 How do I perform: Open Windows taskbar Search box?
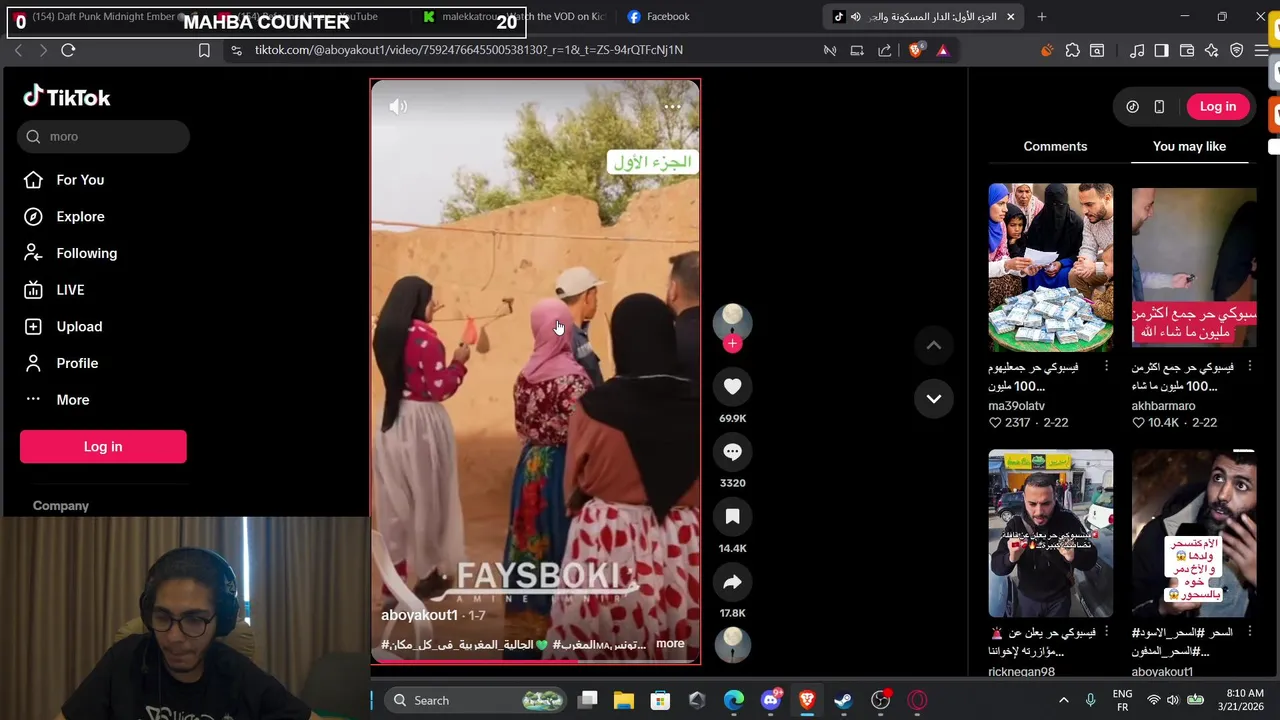476,700
